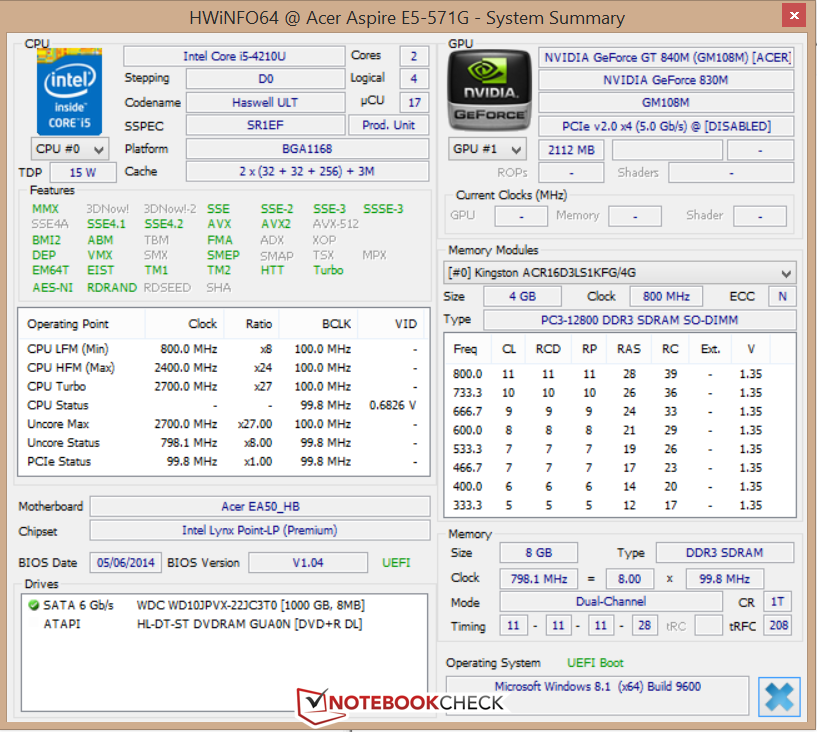Click the BGA1168 platform field
817x732 pixels.
click(307, 149)
